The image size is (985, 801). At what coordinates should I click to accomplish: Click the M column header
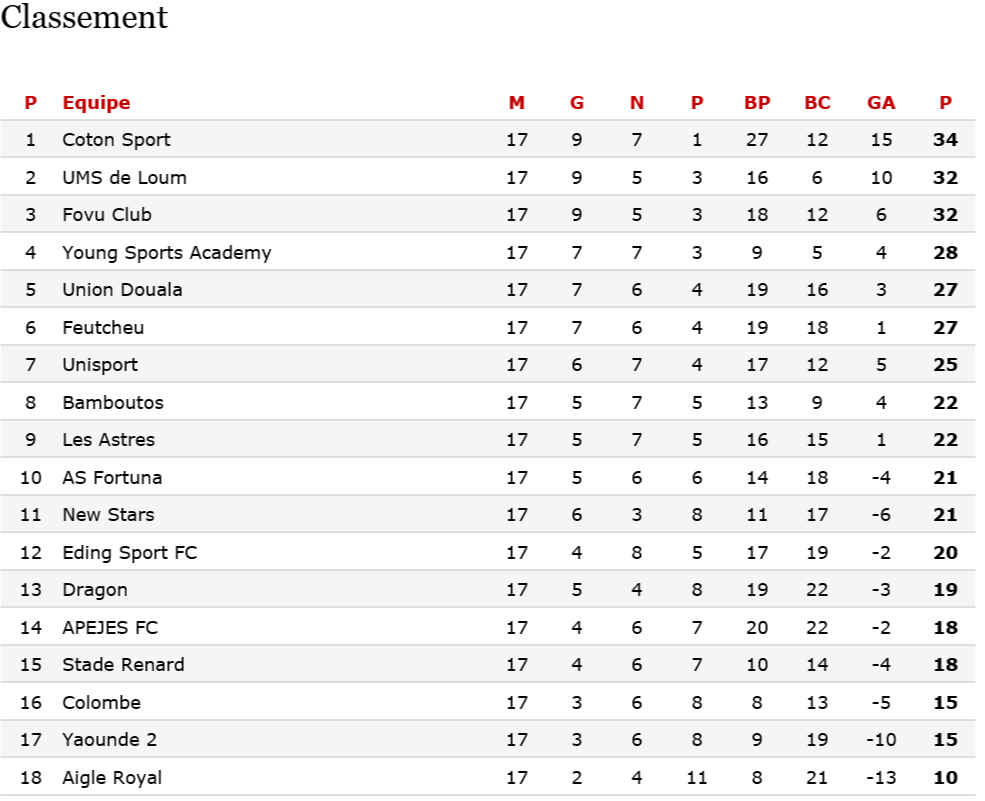point(516,102)
